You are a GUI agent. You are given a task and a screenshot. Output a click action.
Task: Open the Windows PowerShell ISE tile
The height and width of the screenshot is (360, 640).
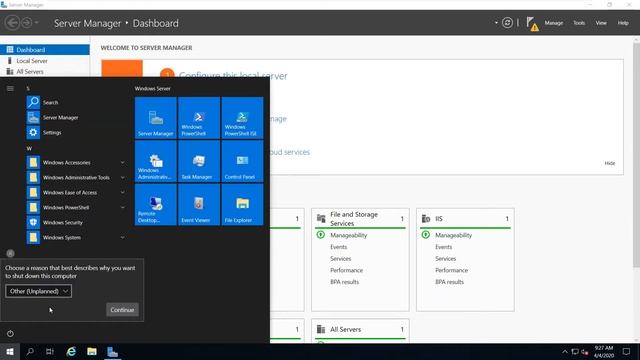coord(242,118)
